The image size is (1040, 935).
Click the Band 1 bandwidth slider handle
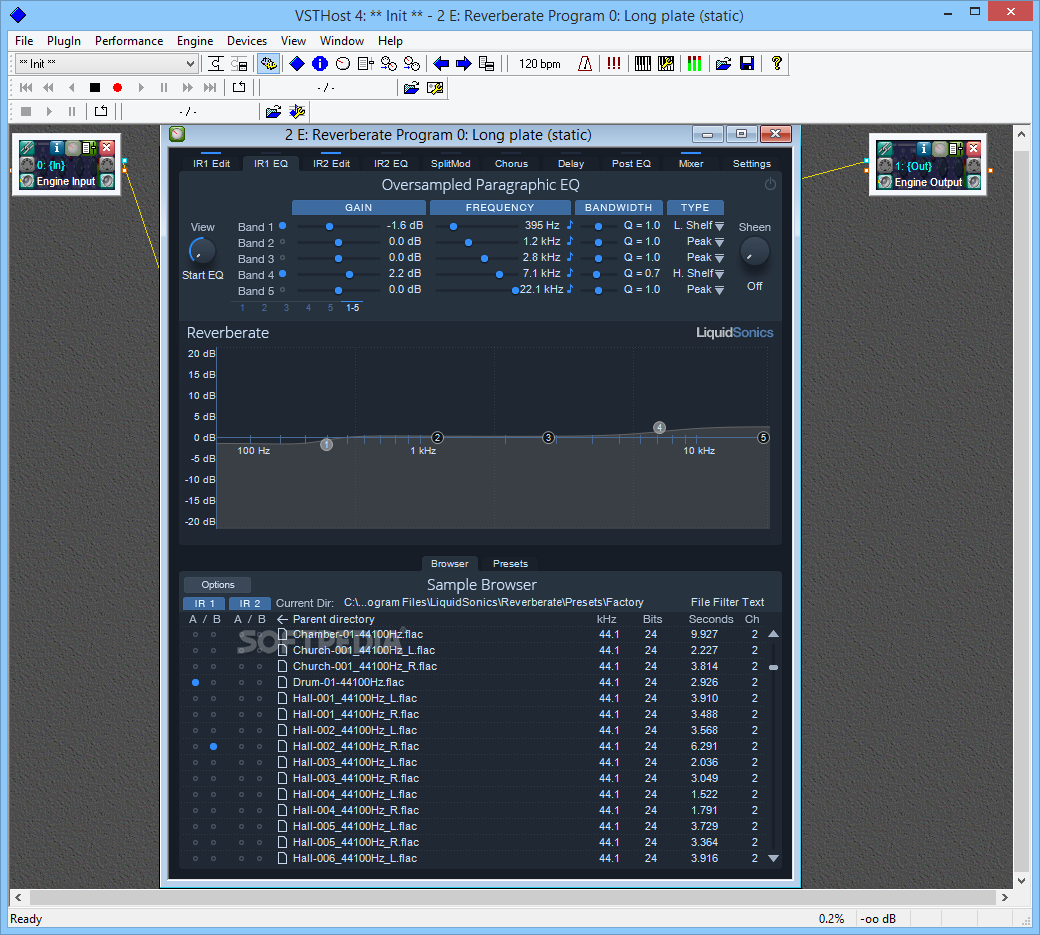598,226
